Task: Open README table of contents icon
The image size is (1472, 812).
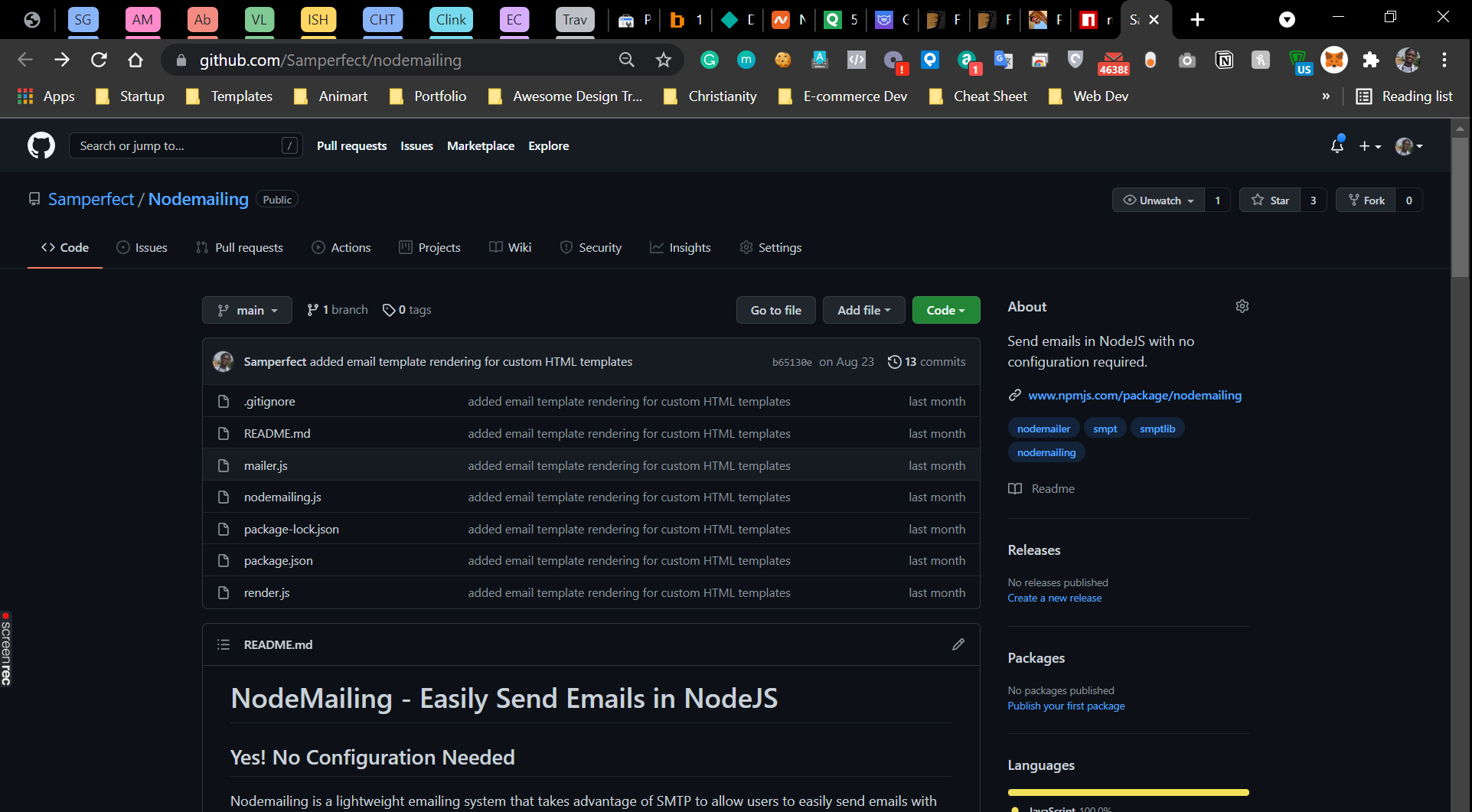Action: 224,644
